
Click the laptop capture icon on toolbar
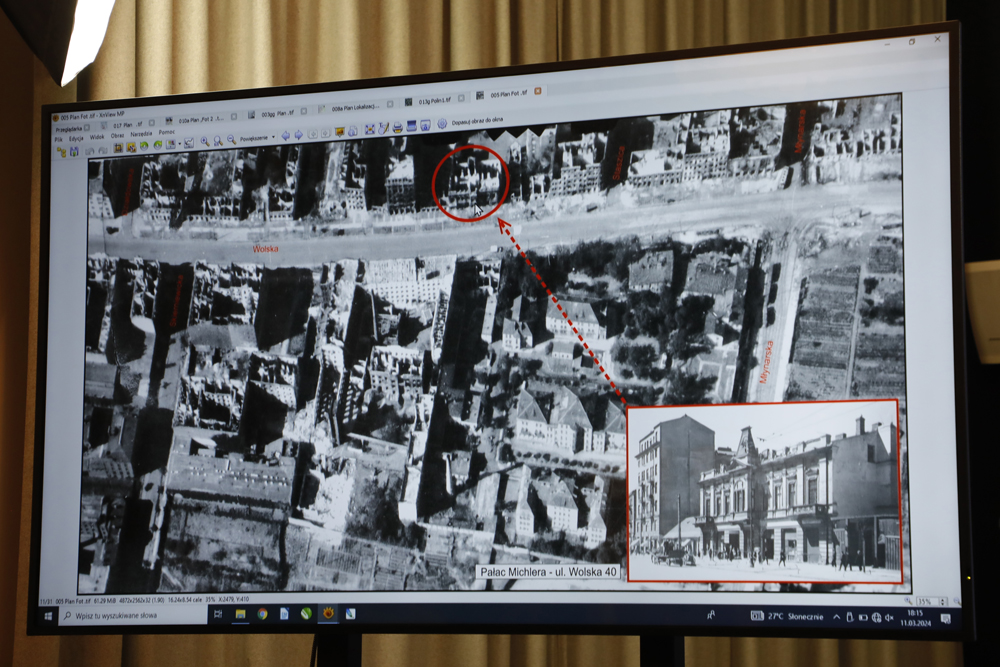(411, 129)
